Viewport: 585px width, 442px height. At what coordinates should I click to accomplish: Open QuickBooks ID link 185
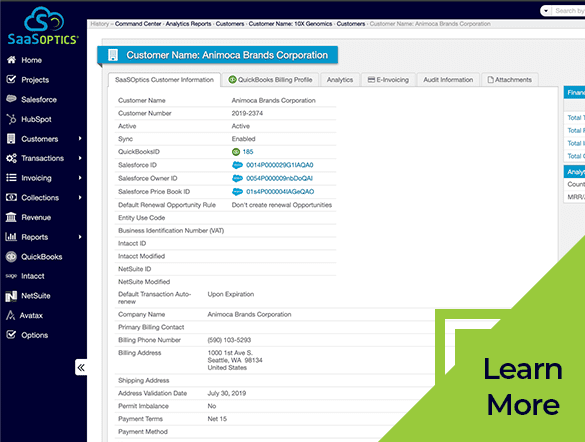pos(248,152)
